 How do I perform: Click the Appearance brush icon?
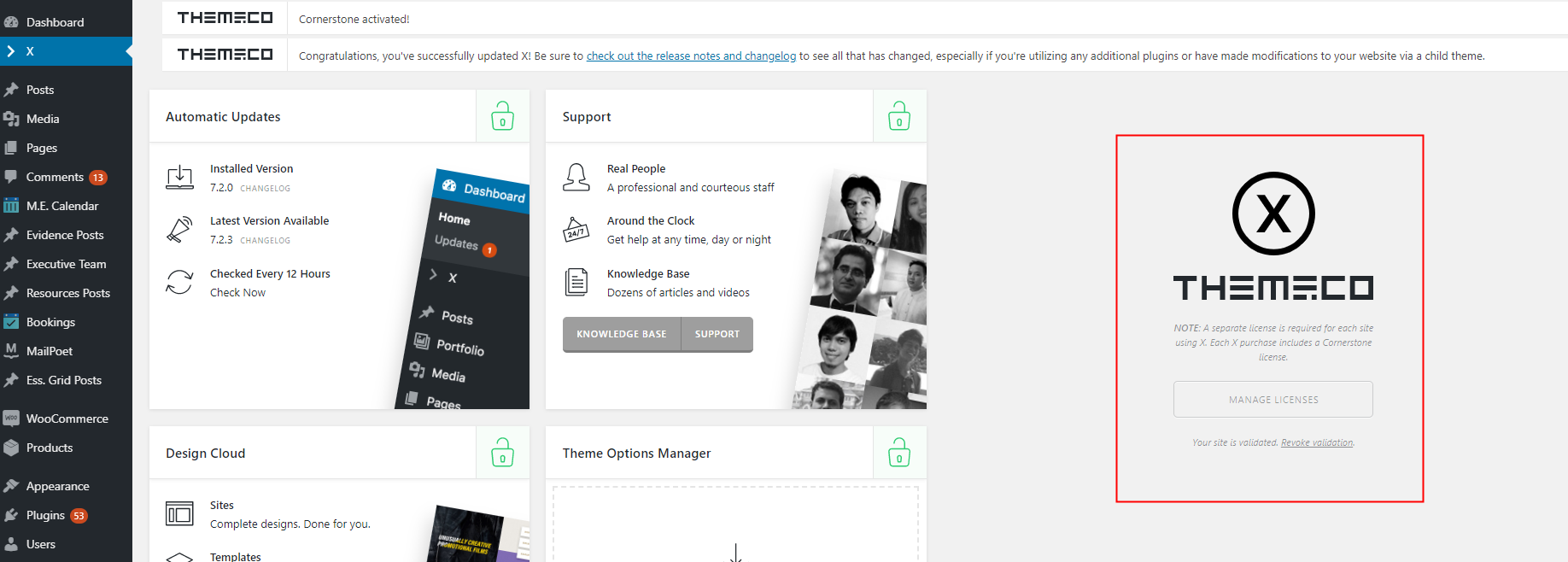pos(11,486)
